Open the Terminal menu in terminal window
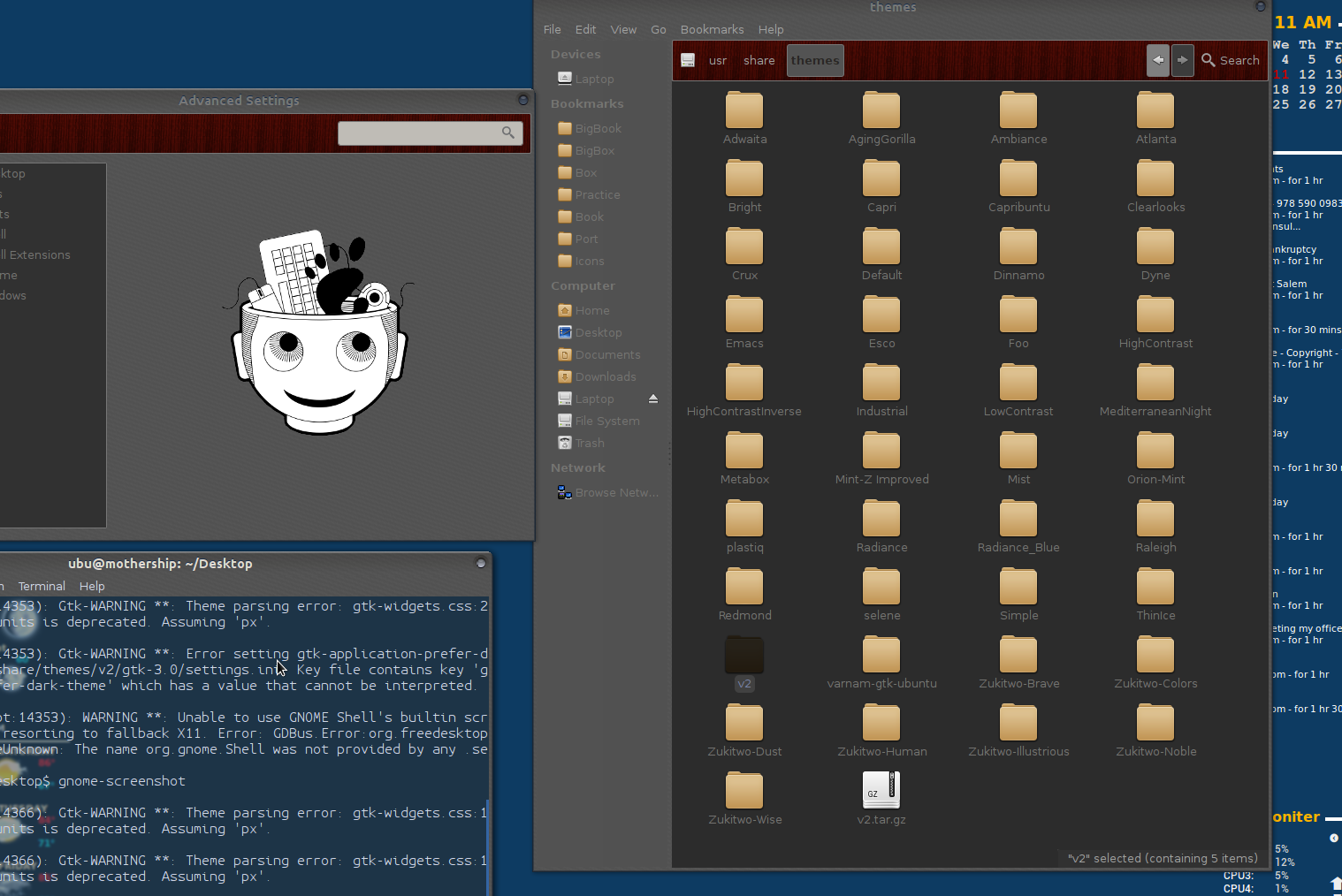 click(x=42, y=587)
